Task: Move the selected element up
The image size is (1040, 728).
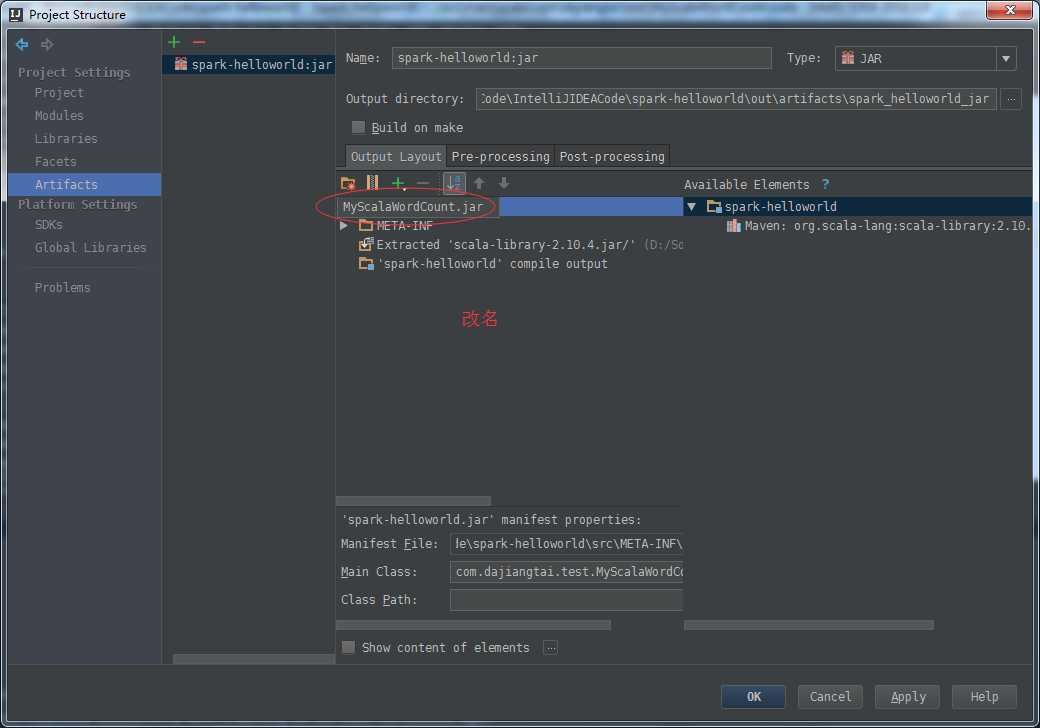Action: coord(479,183)
